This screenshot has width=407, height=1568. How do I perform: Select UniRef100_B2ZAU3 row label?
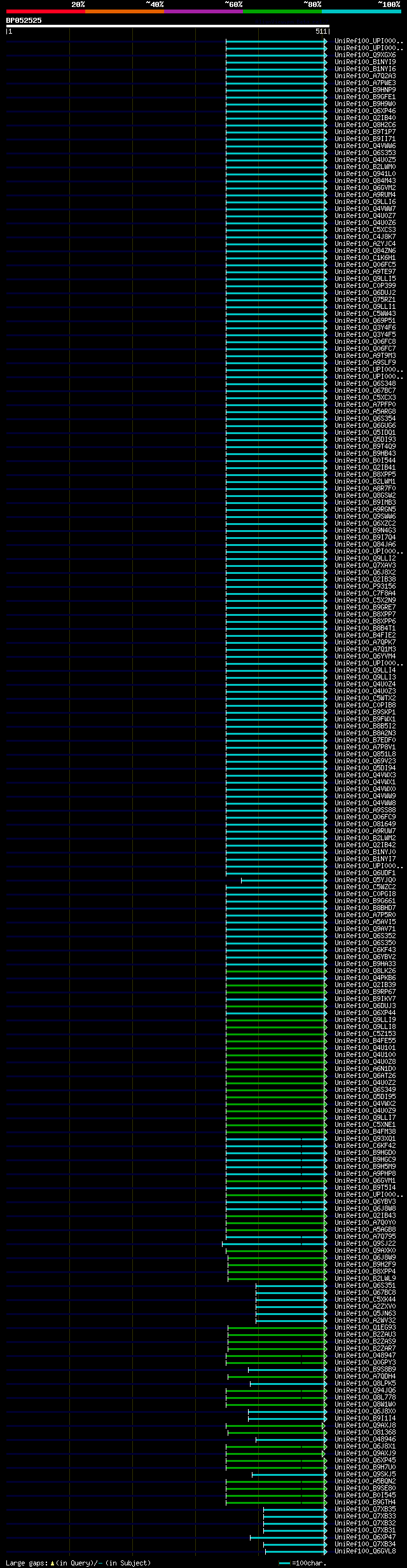365,1335
